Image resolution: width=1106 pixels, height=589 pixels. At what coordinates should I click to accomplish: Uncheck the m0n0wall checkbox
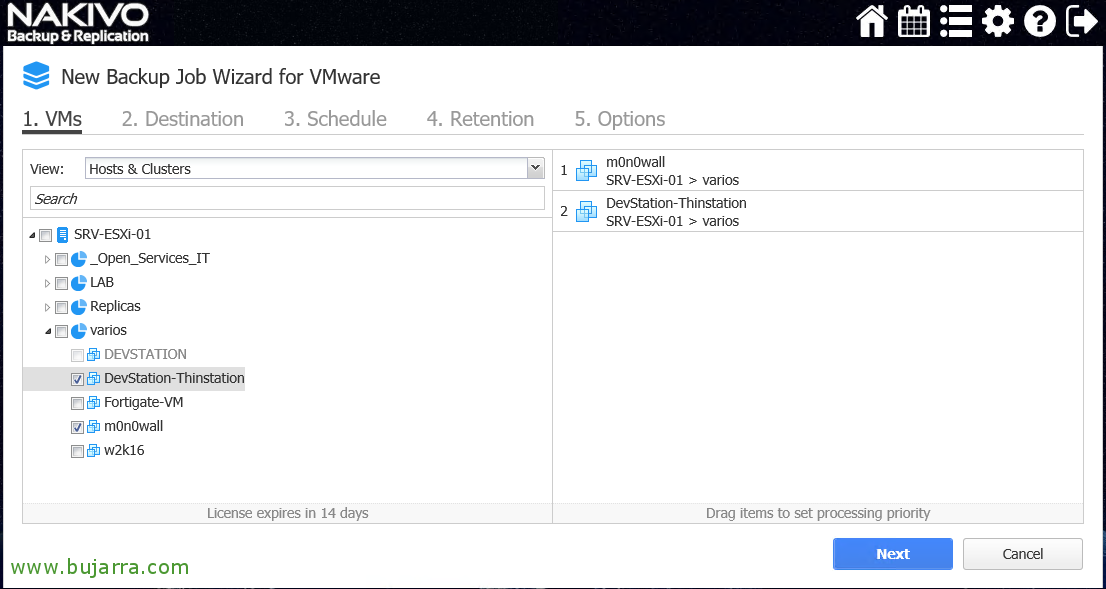(x=78, y=427)
